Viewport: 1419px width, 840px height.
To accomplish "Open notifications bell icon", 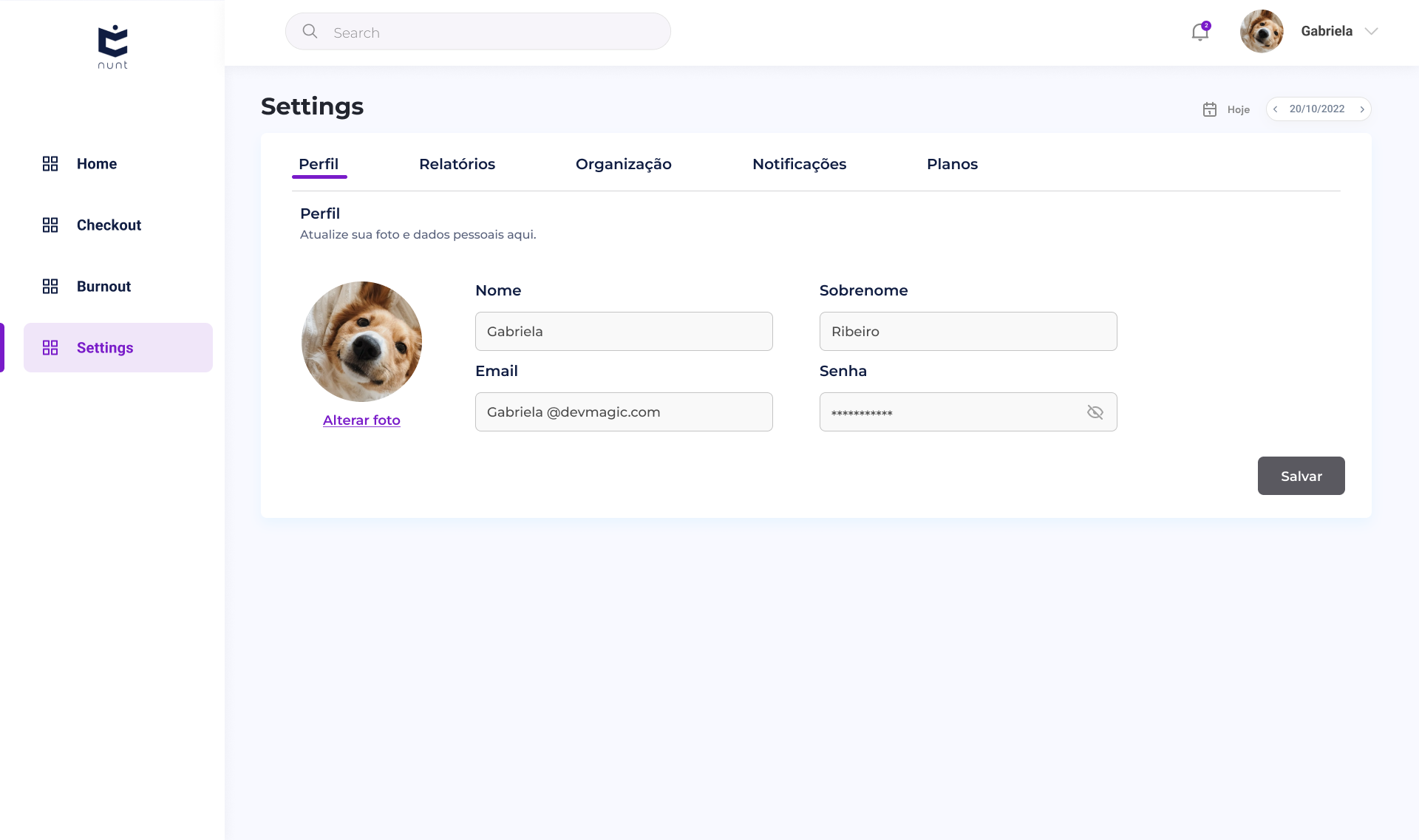I will coord(1200,31).
